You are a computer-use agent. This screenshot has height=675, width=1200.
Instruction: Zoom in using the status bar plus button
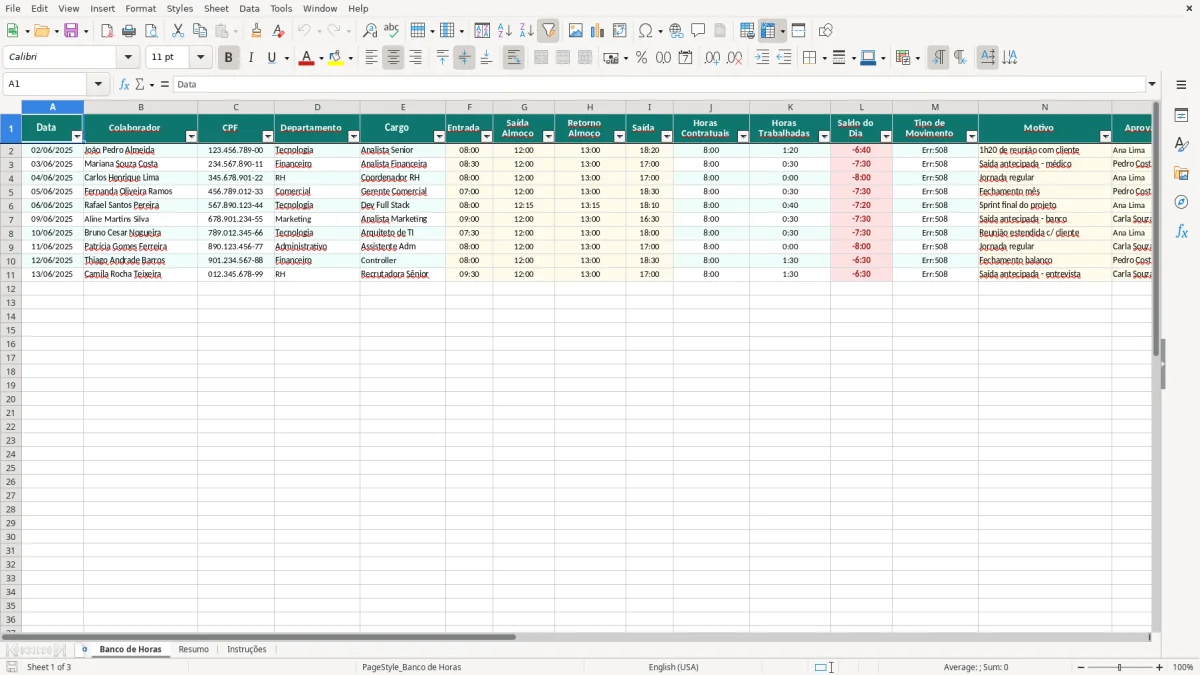pyautogui.click(x=1160, y=667)
